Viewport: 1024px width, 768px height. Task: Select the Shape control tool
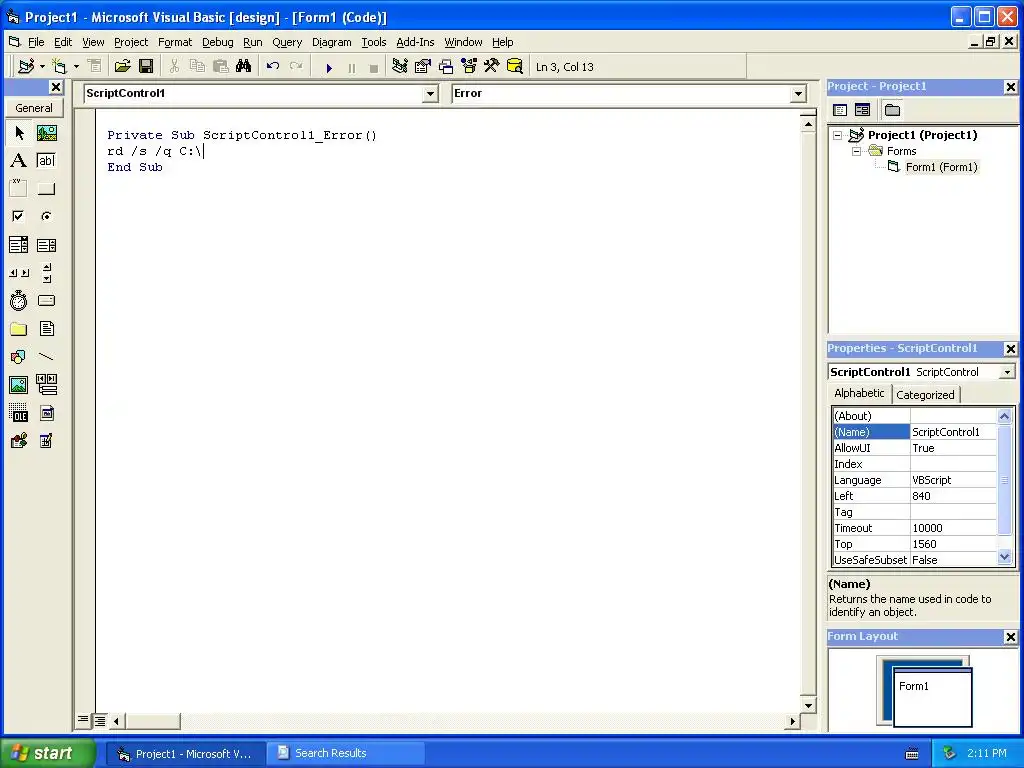(x=19, y=357)
